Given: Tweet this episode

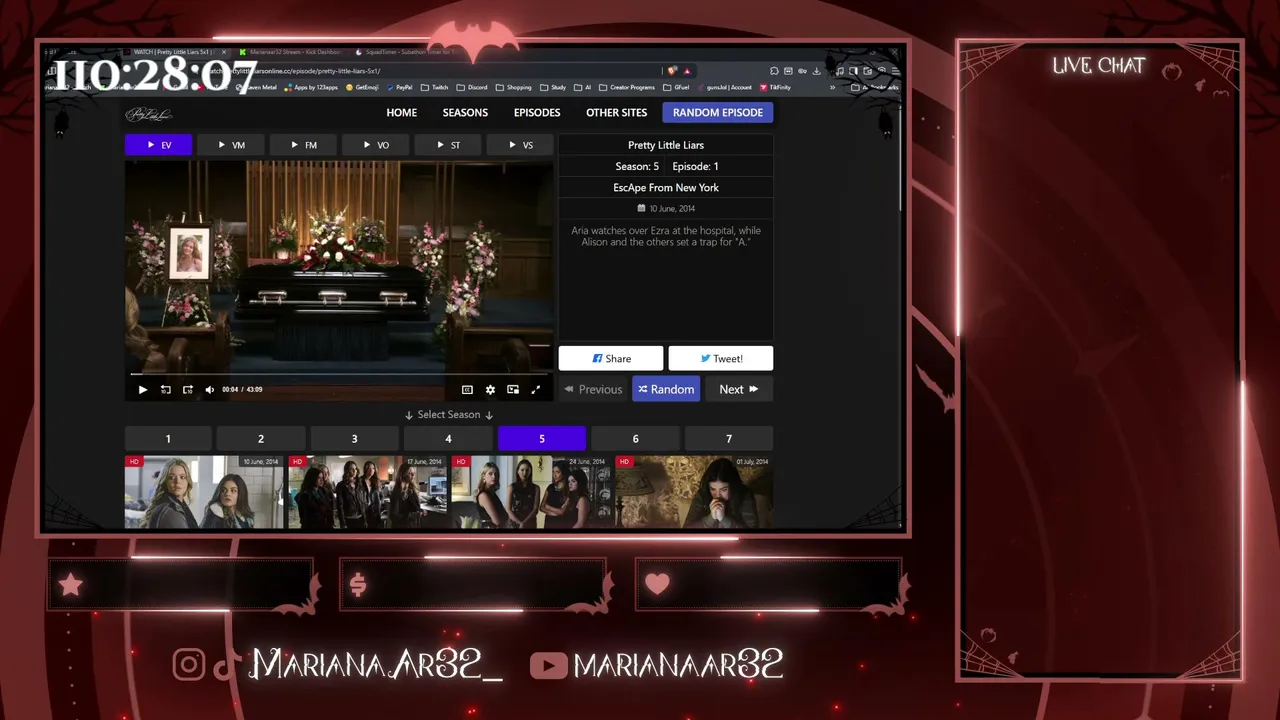Looking at the screenshot, I should (x=721, y=358).
